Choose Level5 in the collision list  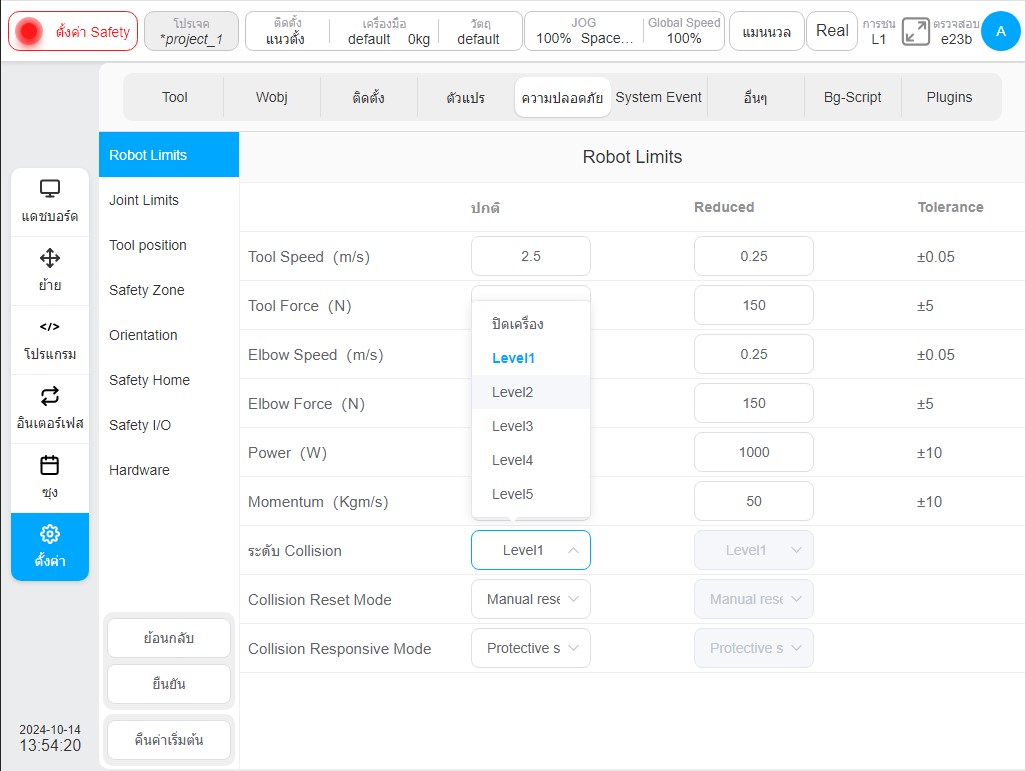click(x=531, y=494)
